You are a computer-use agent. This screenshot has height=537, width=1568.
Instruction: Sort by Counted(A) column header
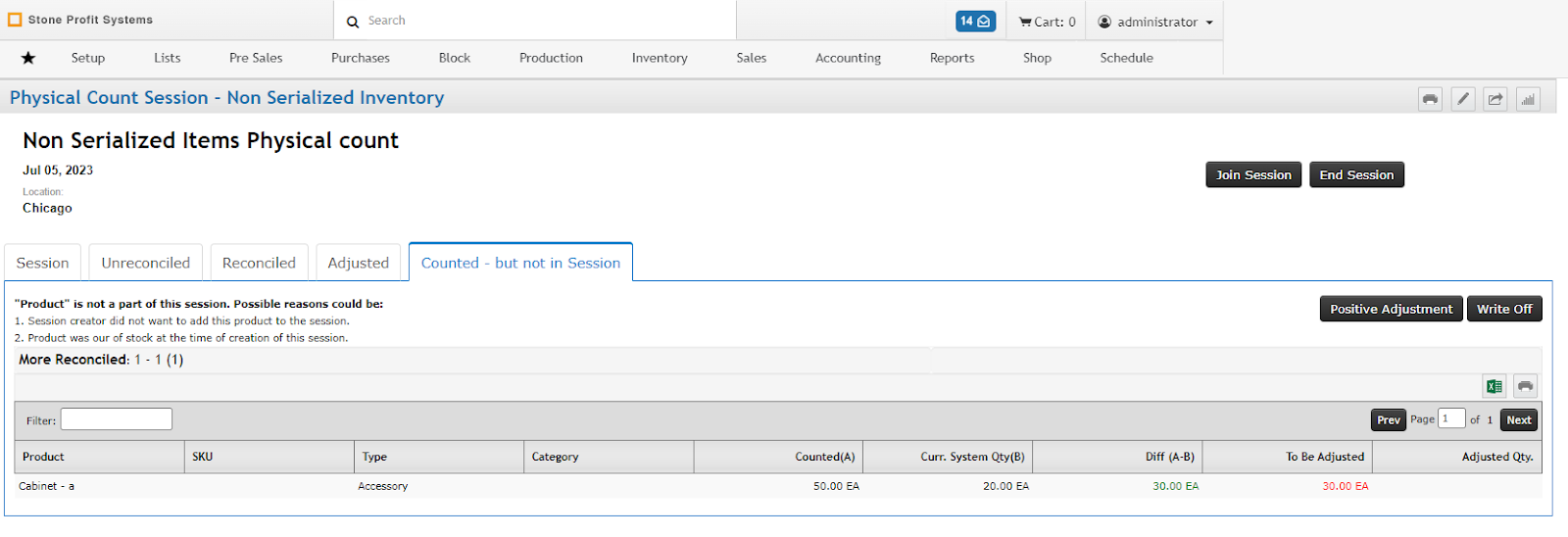pos(778,457)
